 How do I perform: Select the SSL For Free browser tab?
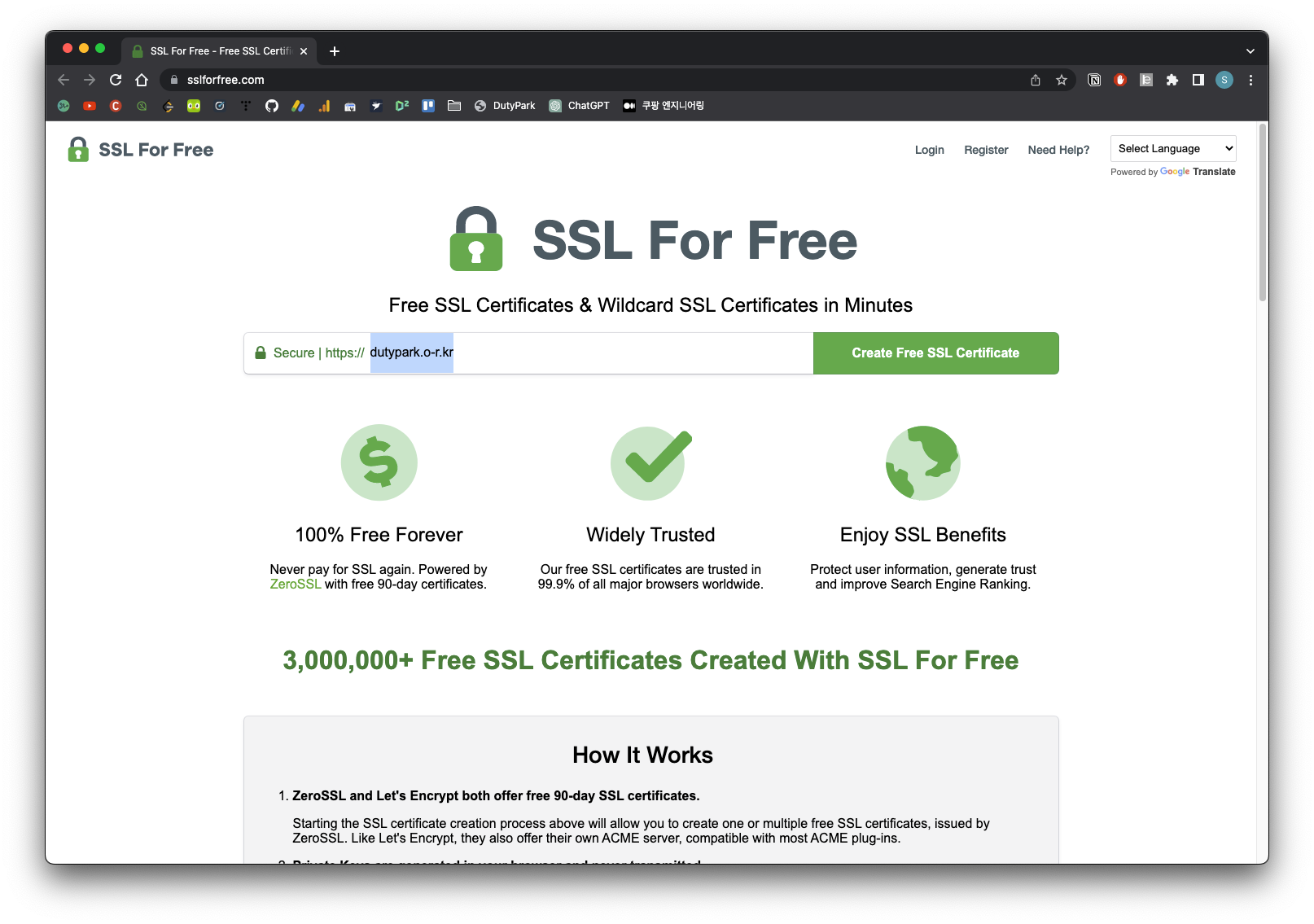coord(220,50)
